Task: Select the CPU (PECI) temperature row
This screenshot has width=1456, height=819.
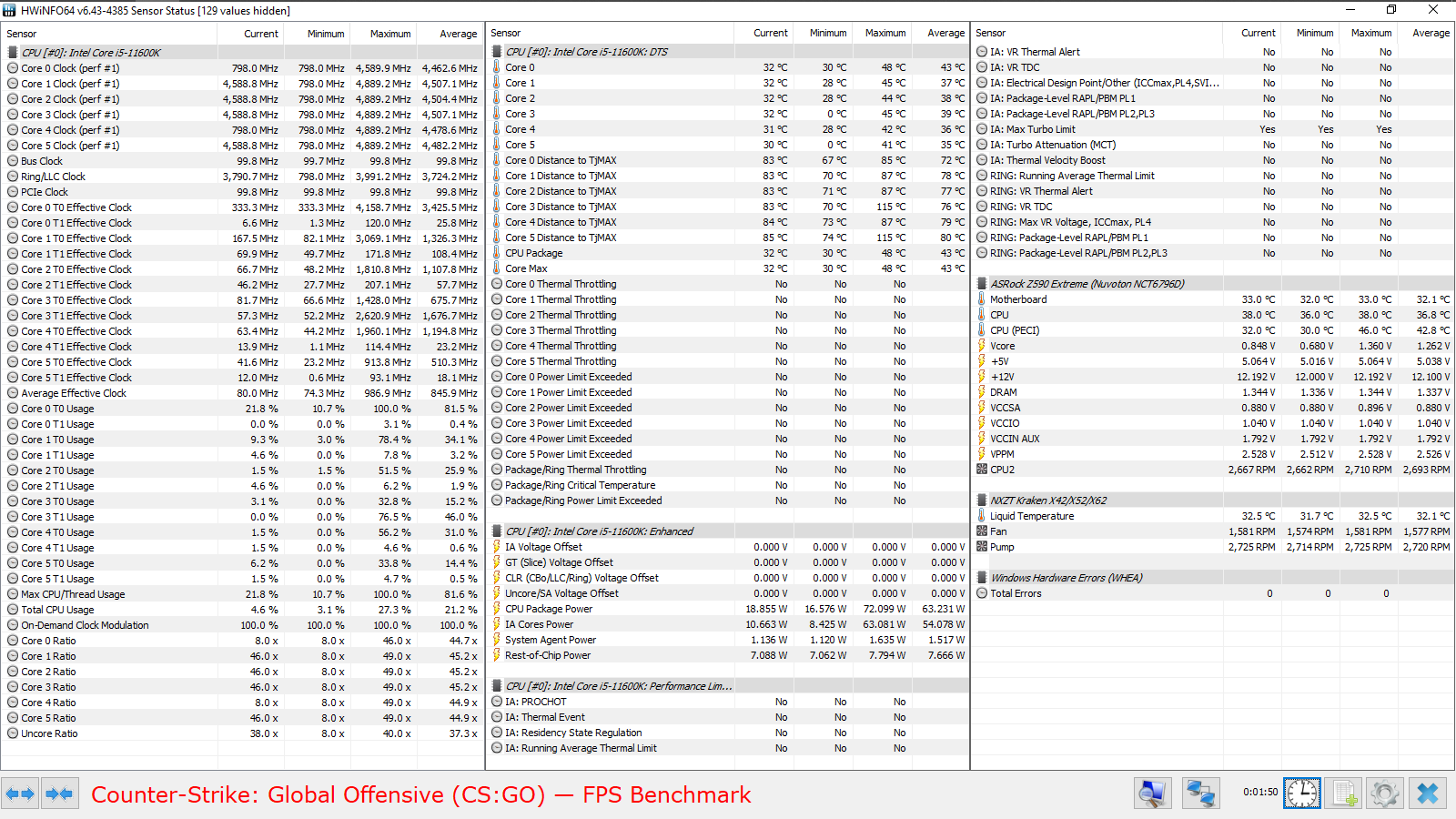Action: tap(1212, 330)
